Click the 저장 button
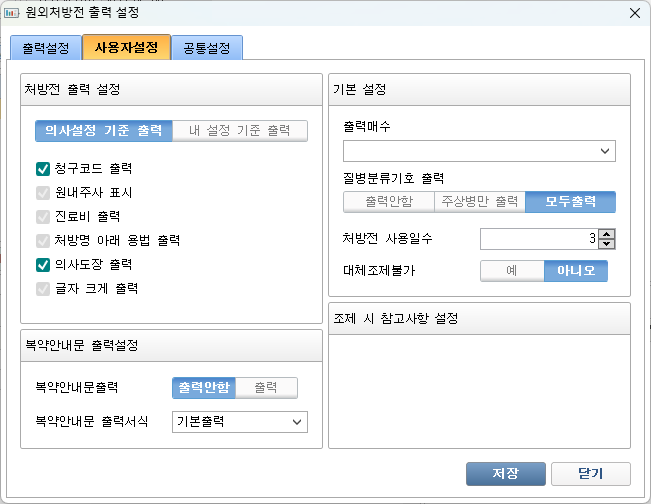651x504 pixels. pyautogui.click(x=505, y=473)
